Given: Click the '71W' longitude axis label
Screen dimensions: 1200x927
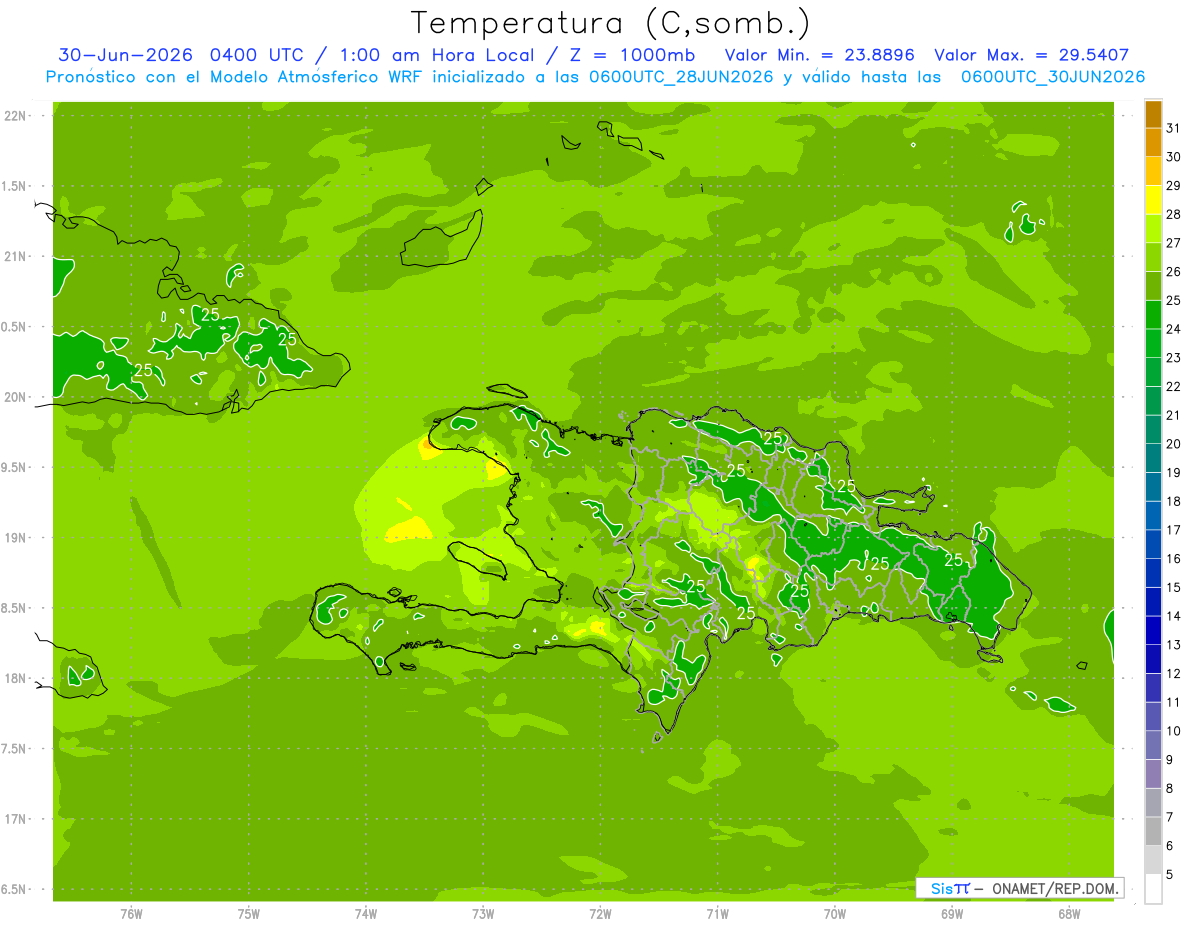Looking at the screenshot, I should (x=717, y=914).
